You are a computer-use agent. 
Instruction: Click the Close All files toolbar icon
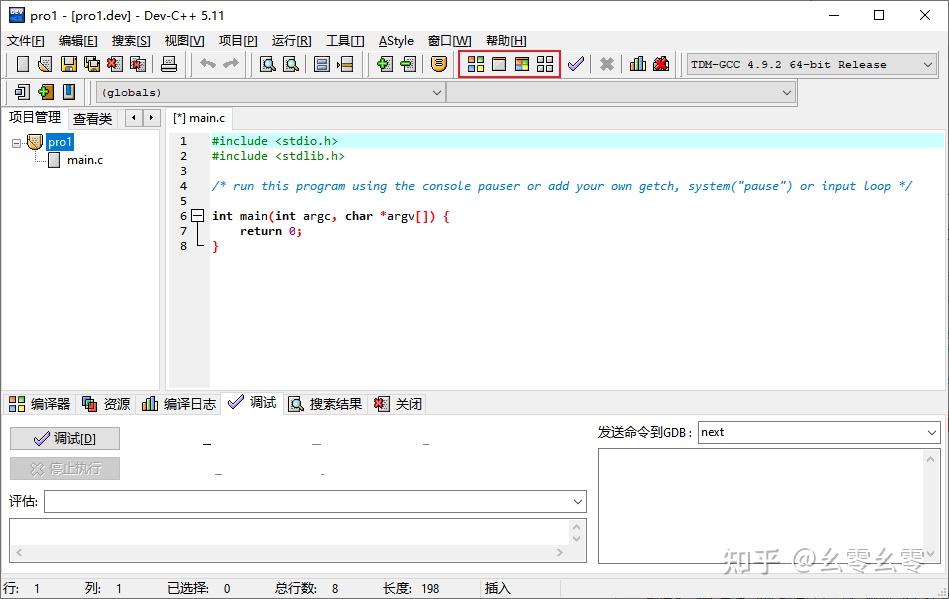pos(138,64)
